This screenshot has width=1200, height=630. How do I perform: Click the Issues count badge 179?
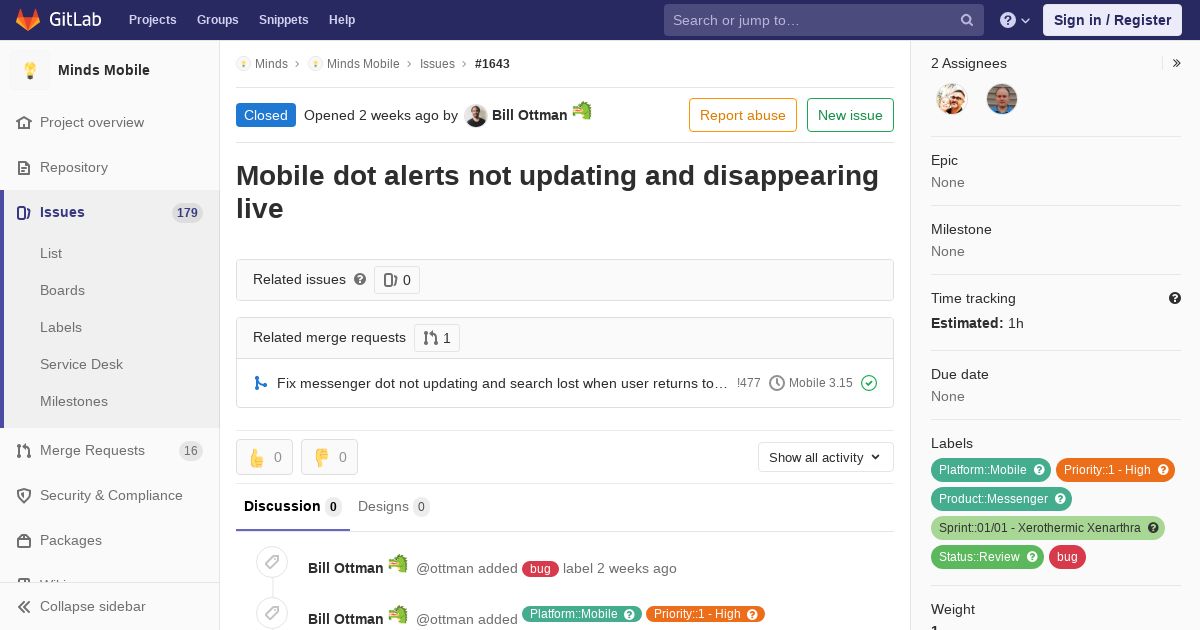(x=187, y=212)
